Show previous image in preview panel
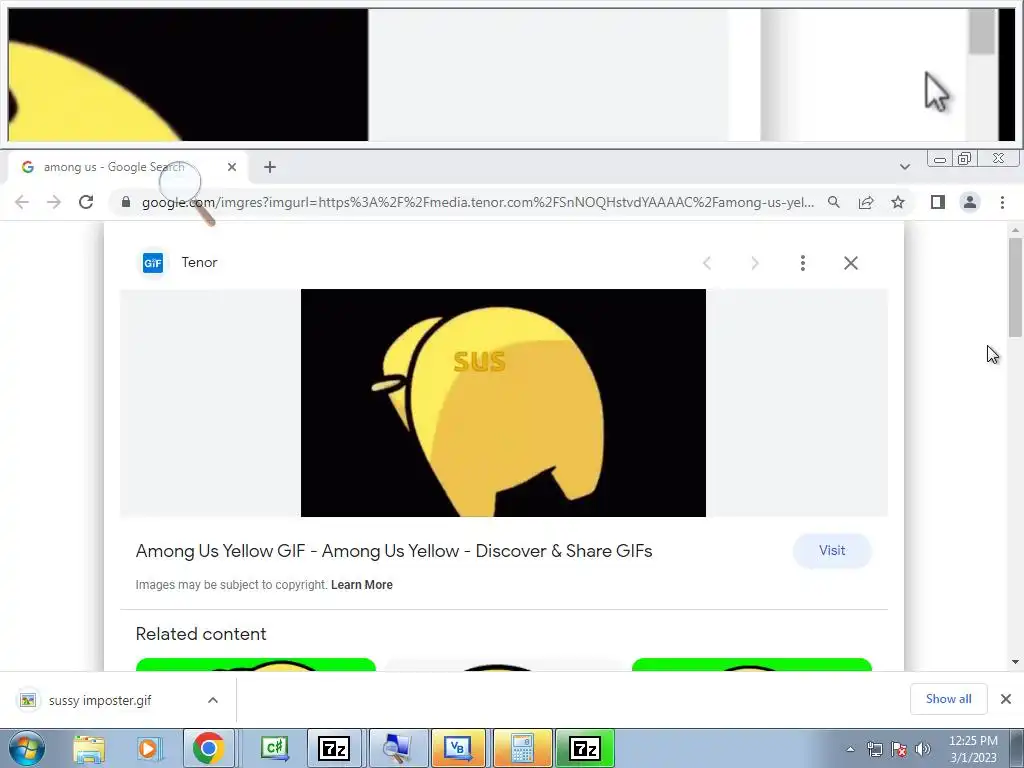 pos(707,263)
